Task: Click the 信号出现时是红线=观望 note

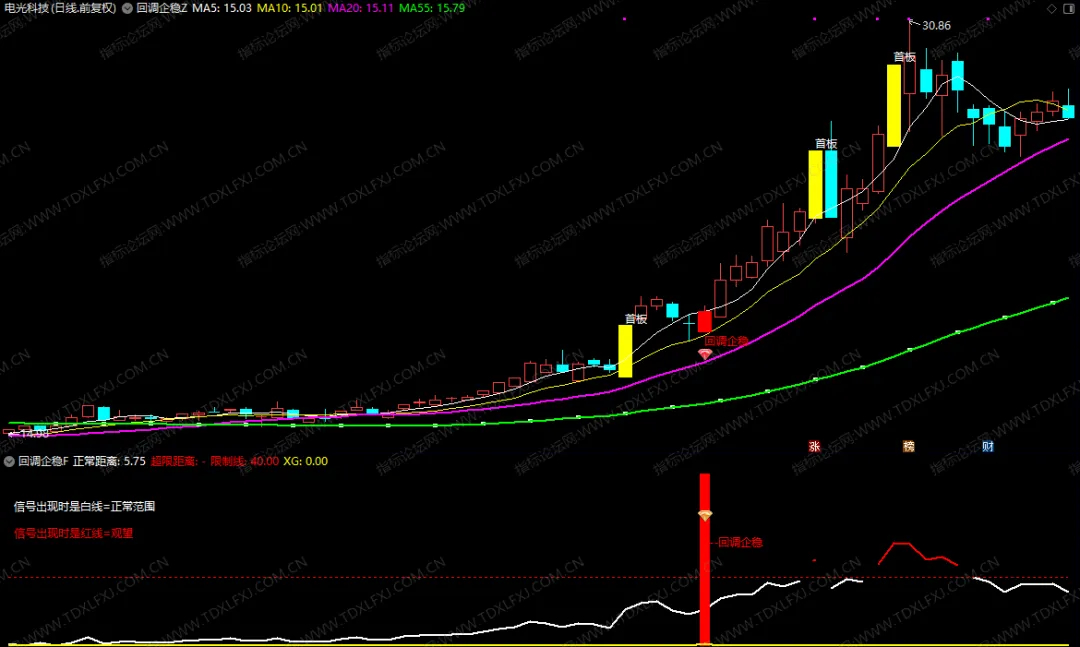Action: coord(74,533)
